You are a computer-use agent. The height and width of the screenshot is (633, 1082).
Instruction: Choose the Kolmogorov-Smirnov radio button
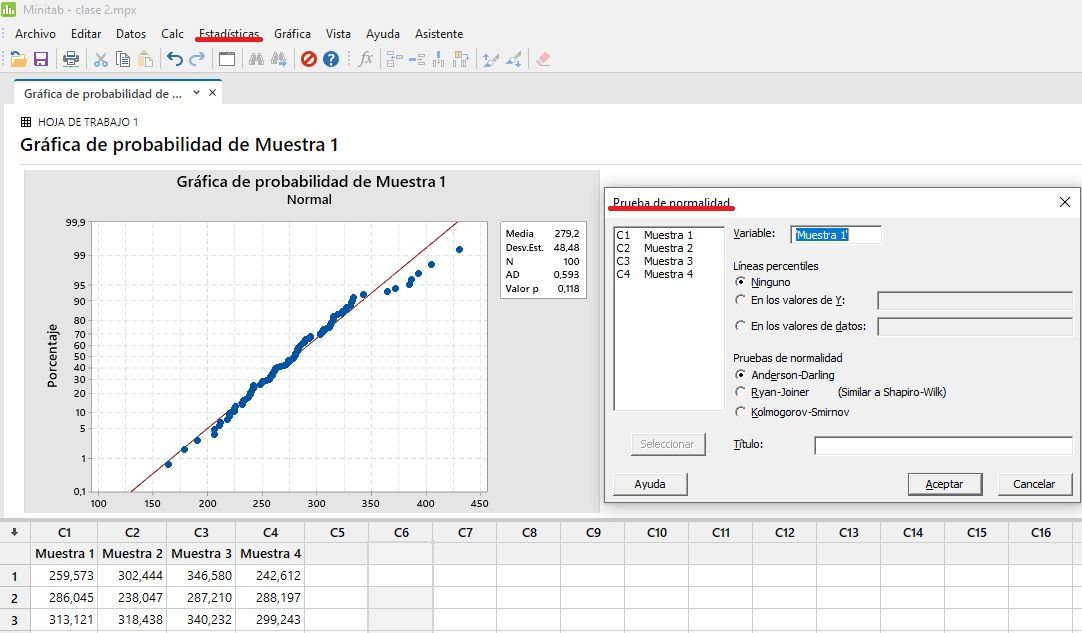click(741, 412)
